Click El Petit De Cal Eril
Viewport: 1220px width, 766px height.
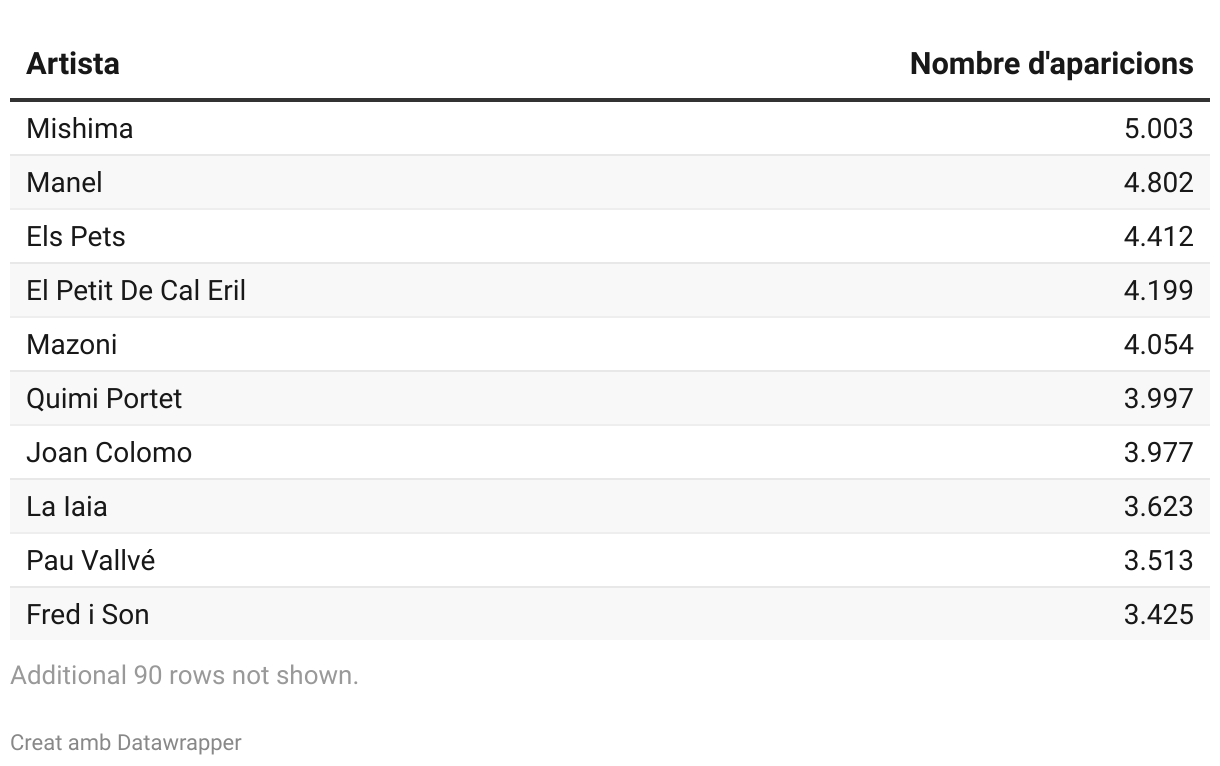136,290
